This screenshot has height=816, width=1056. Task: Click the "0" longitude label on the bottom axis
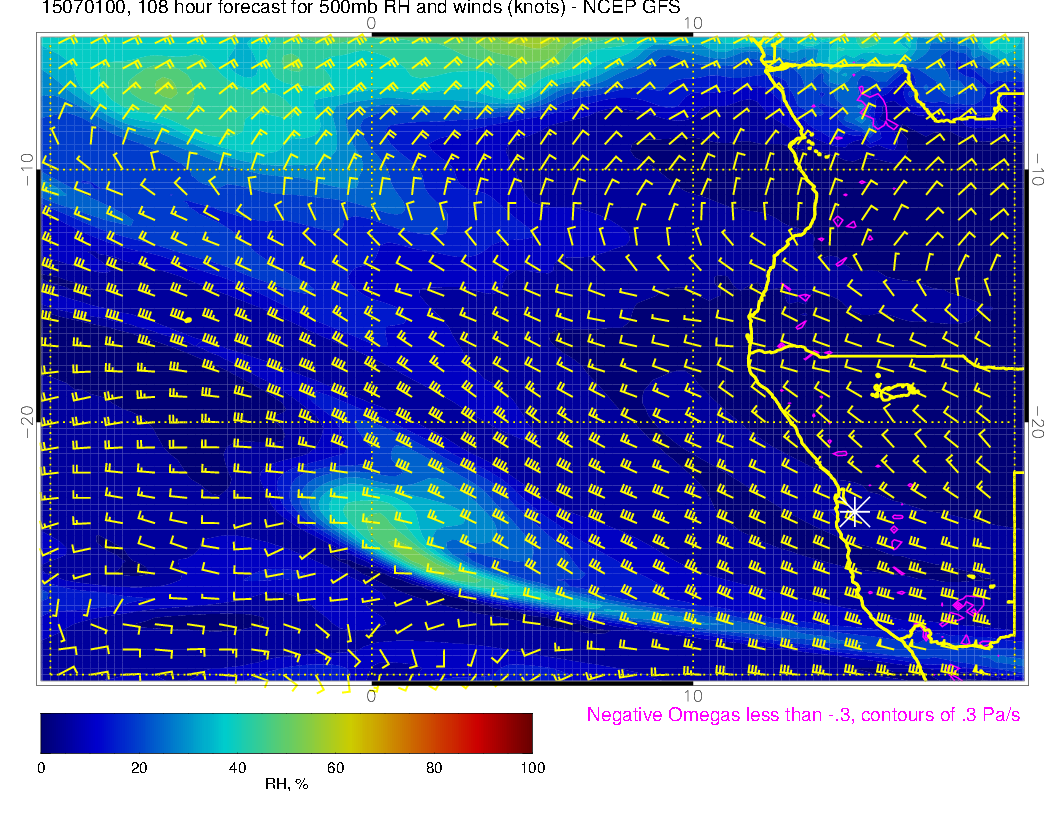(x=371, y=695)
